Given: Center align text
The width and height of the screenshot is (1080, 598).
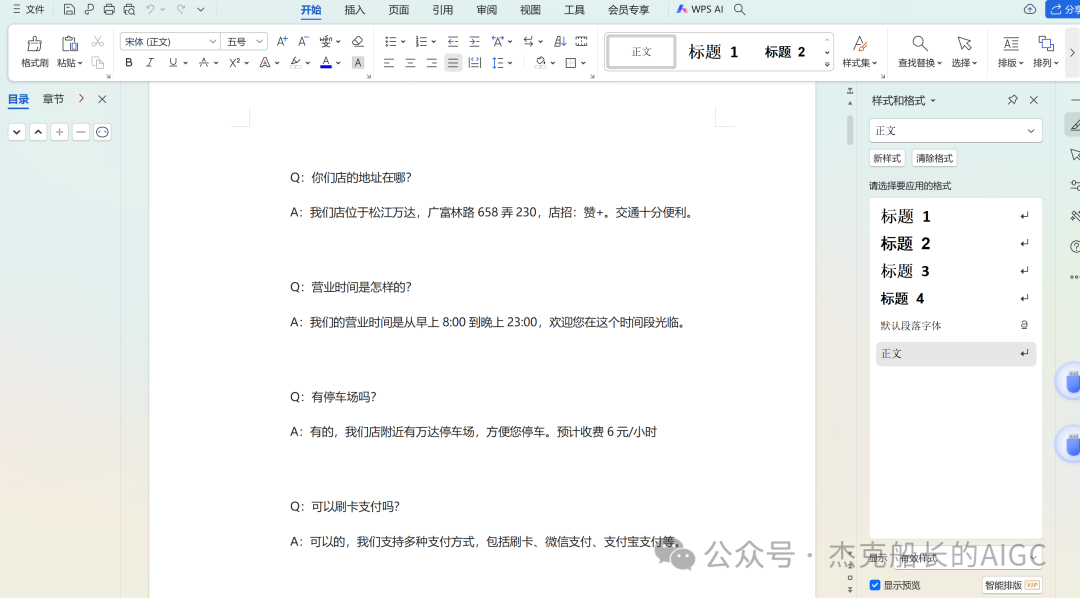Looking at the screenshot, I should 411,63.
